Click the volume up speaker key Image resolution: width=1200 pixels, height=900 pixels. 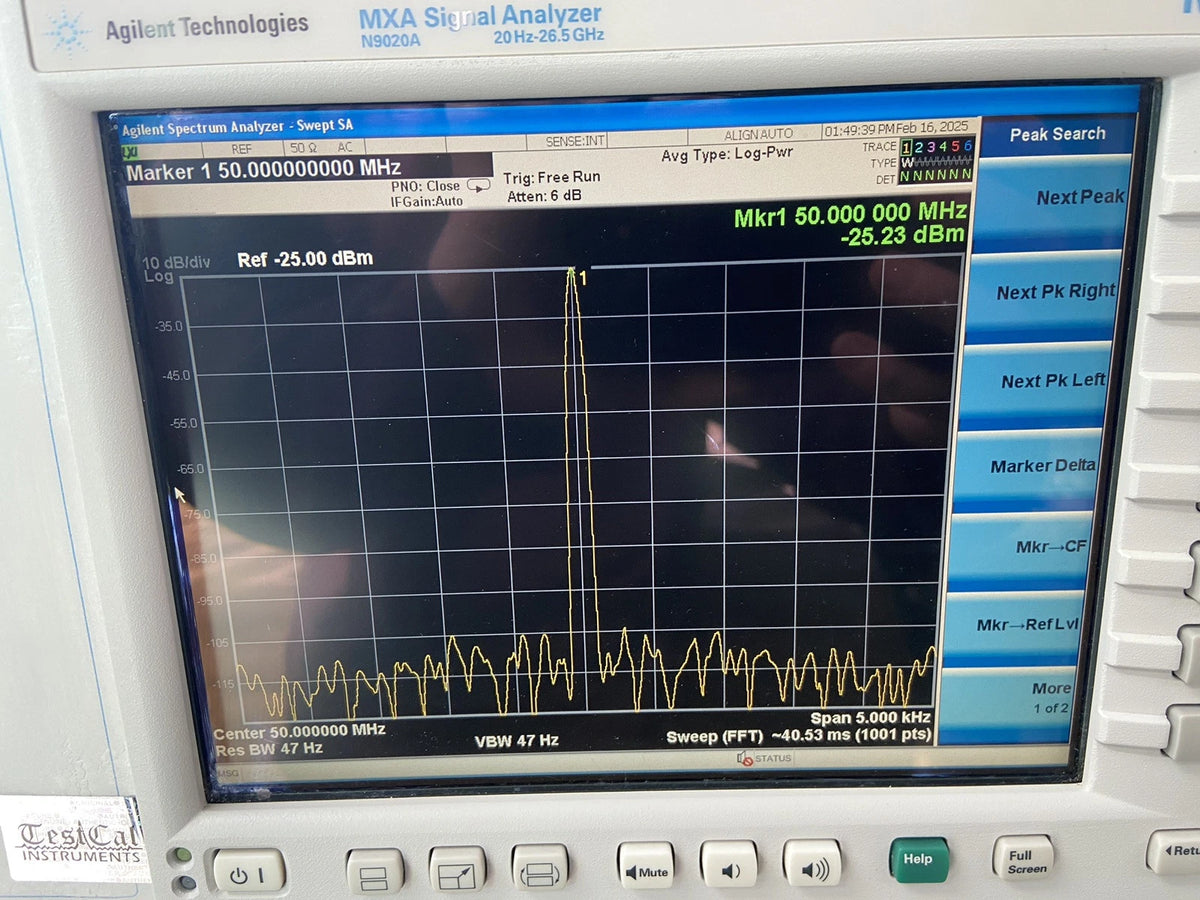(x=811, y=862)
